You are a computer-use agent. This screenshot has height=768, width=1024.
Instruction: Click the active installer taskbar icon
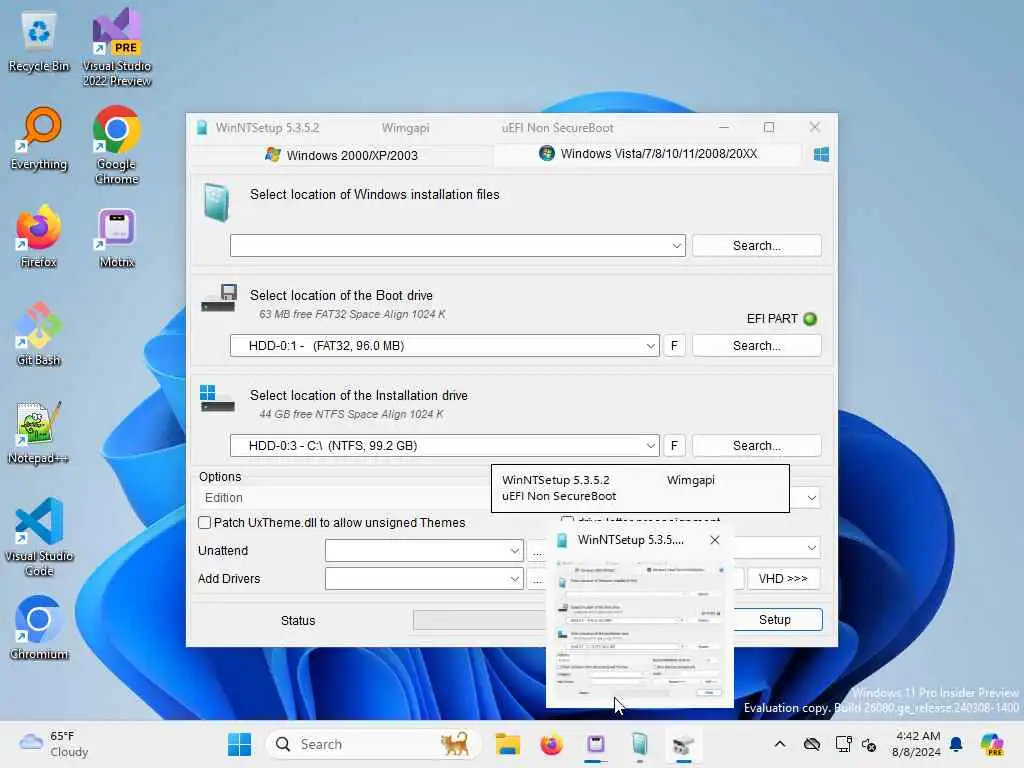pos(683,744)
